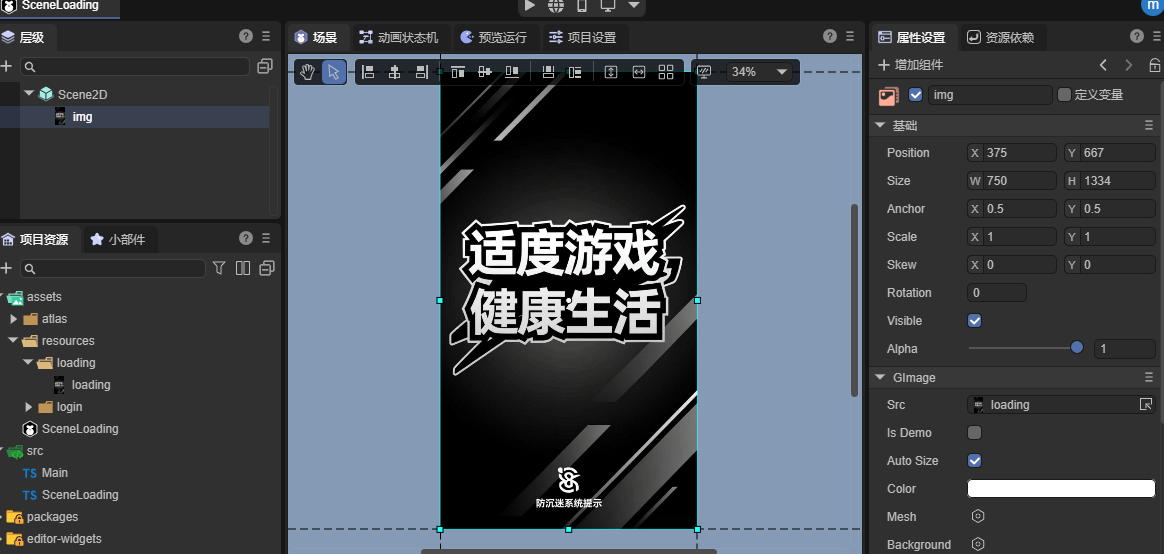
Task: Uncheck the Visible checkbox
Action: tap(975, 321)
